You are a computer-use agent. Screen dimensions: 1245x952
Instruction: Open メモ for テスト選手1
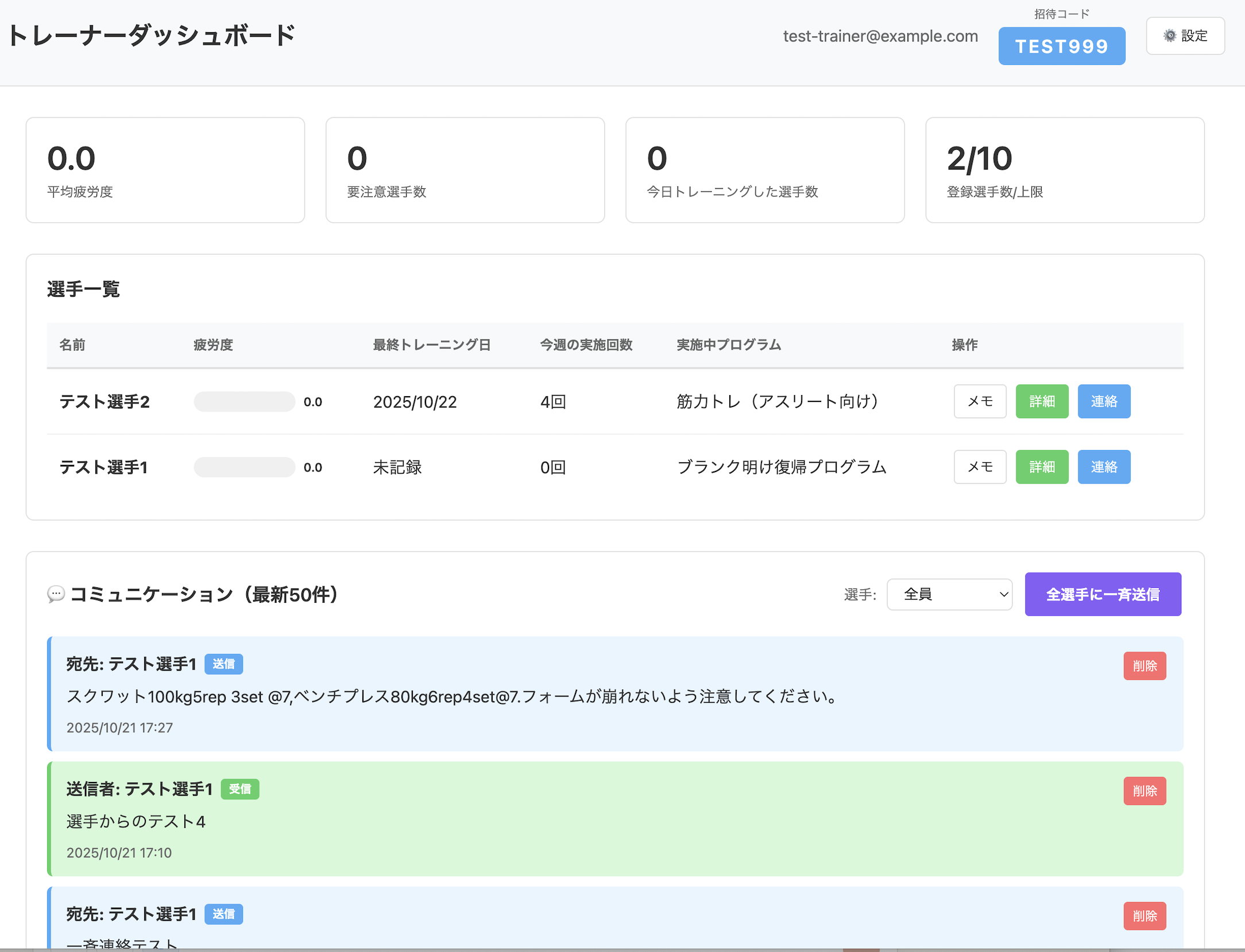[980, 467]
